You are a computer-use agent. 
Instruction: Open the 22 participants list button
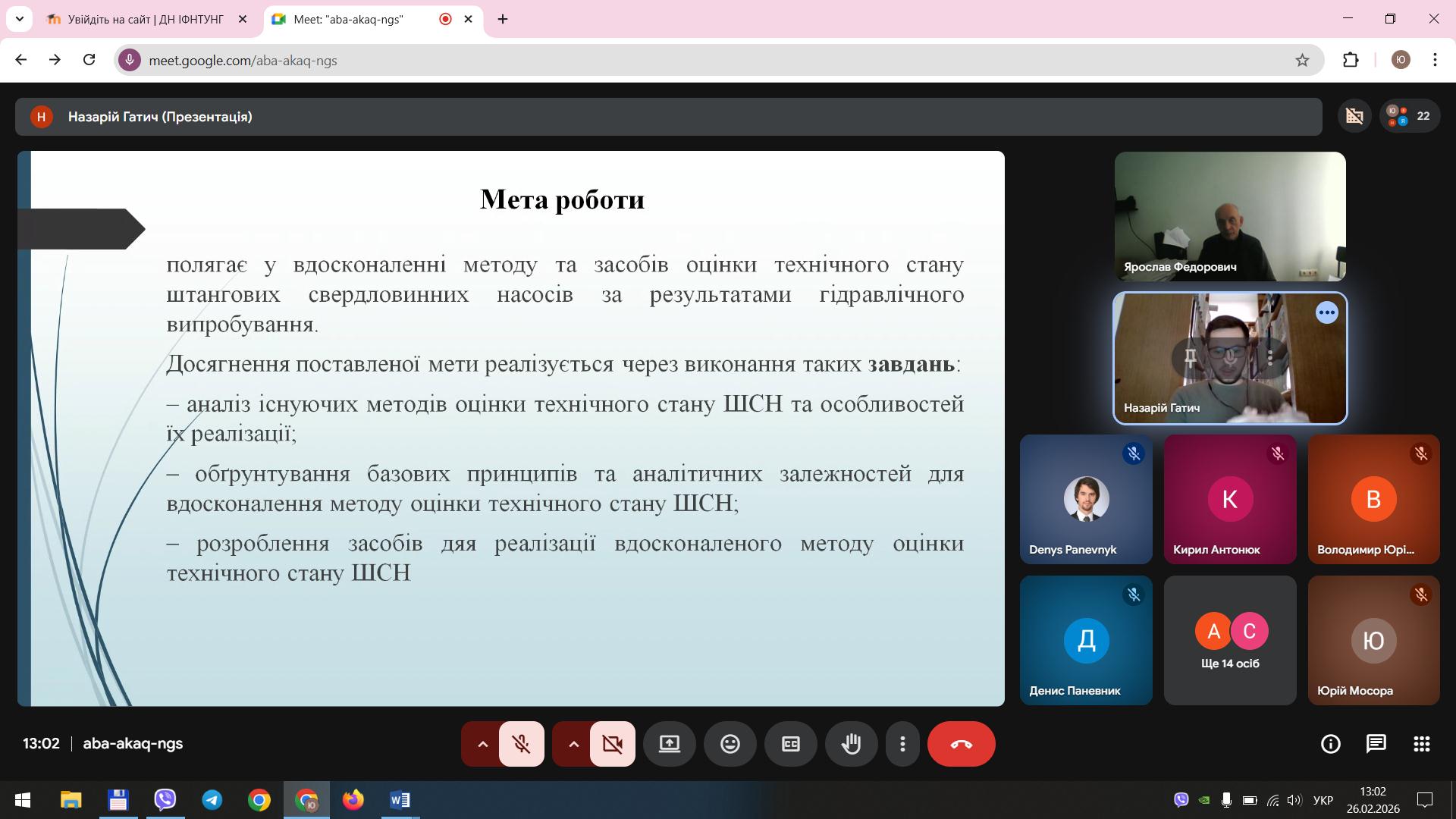(1410, 116)
